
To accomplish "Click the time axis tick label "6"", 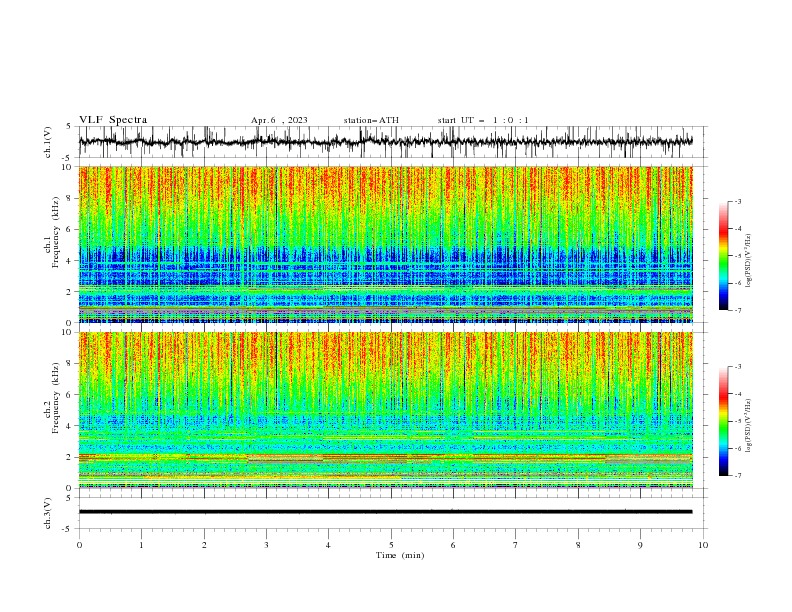I will (x=453, y=545).
